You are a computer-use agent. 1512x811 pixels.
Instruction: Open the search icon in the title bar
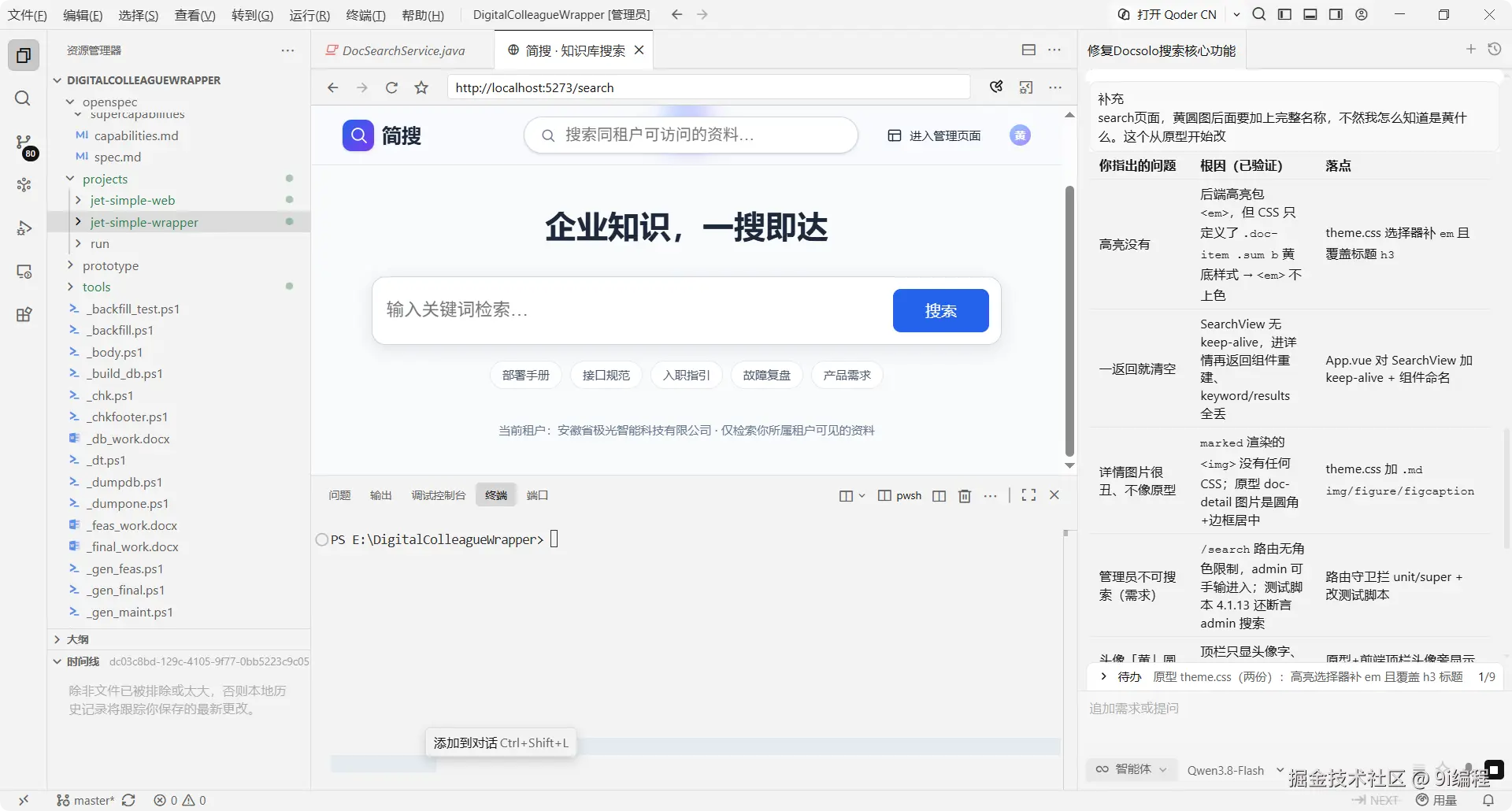click(x=1259, y=14)
